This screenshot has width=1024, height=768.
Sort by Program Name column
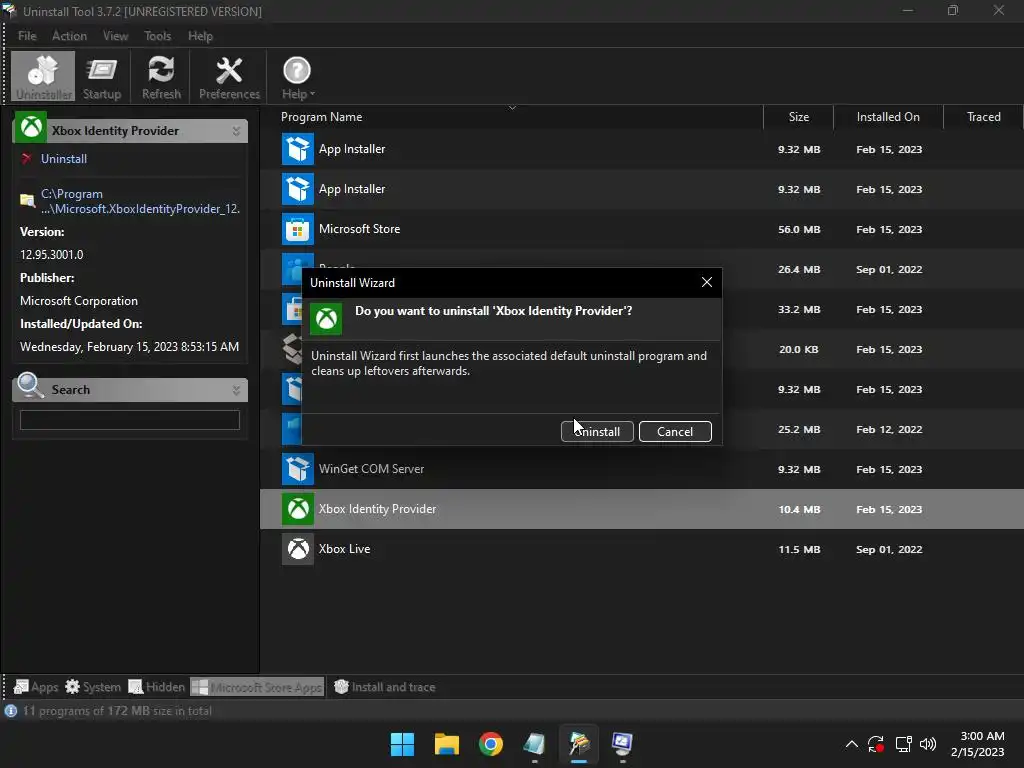[x=321, y=117]
